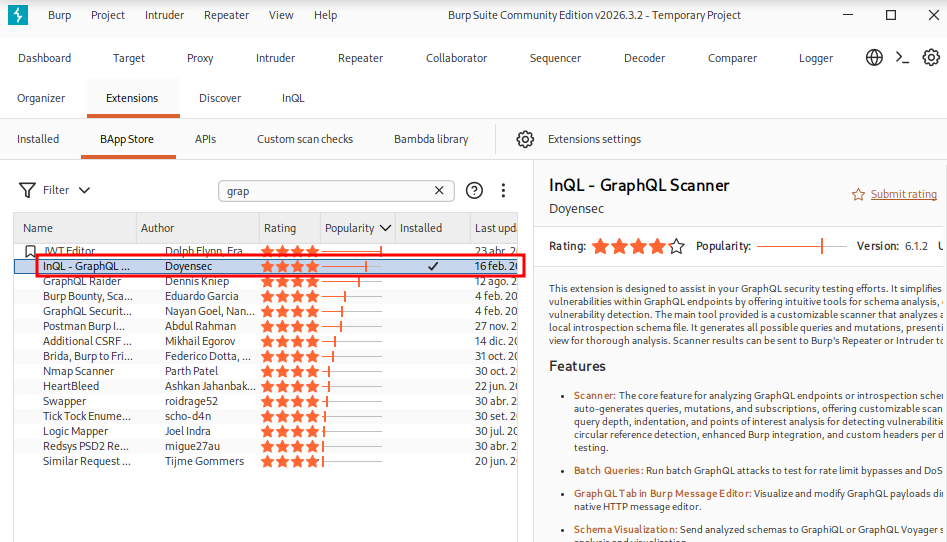Clear the search field with X
The image size is (947, 542).
point(439,190)
